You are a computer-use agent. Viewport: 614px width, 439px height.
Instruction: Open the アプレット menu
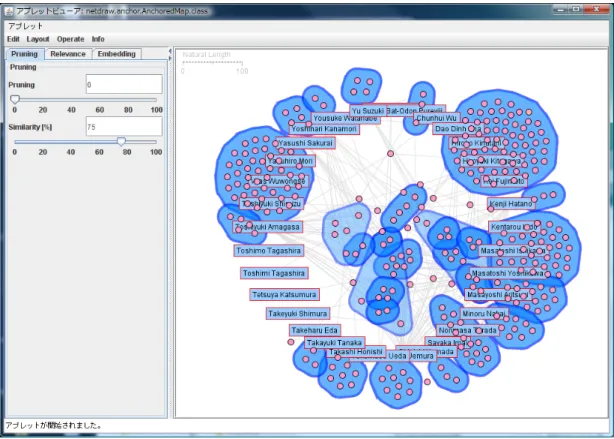(25, 26)
